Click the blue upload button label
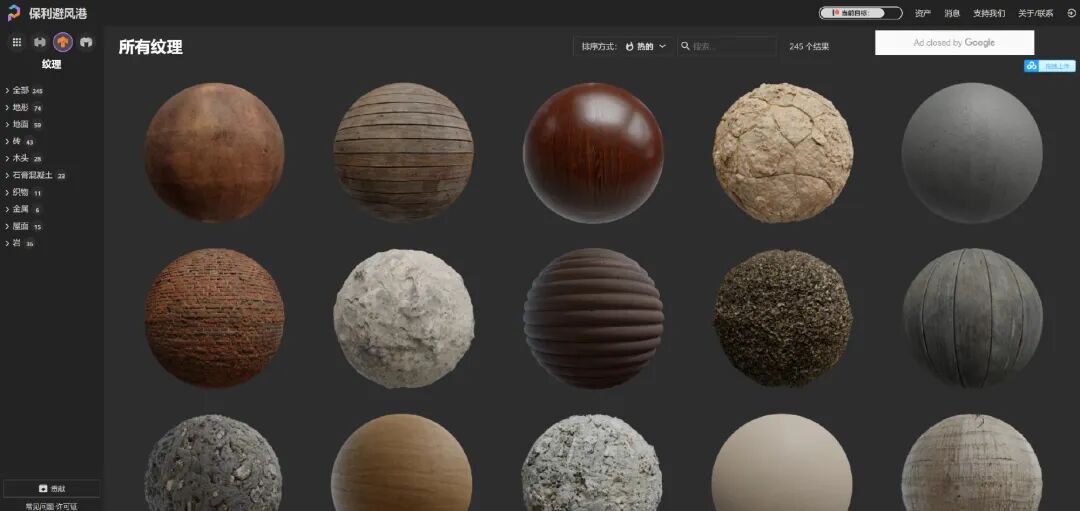This screenshot has height=511, width=1080. click(x=1059, y=66)
